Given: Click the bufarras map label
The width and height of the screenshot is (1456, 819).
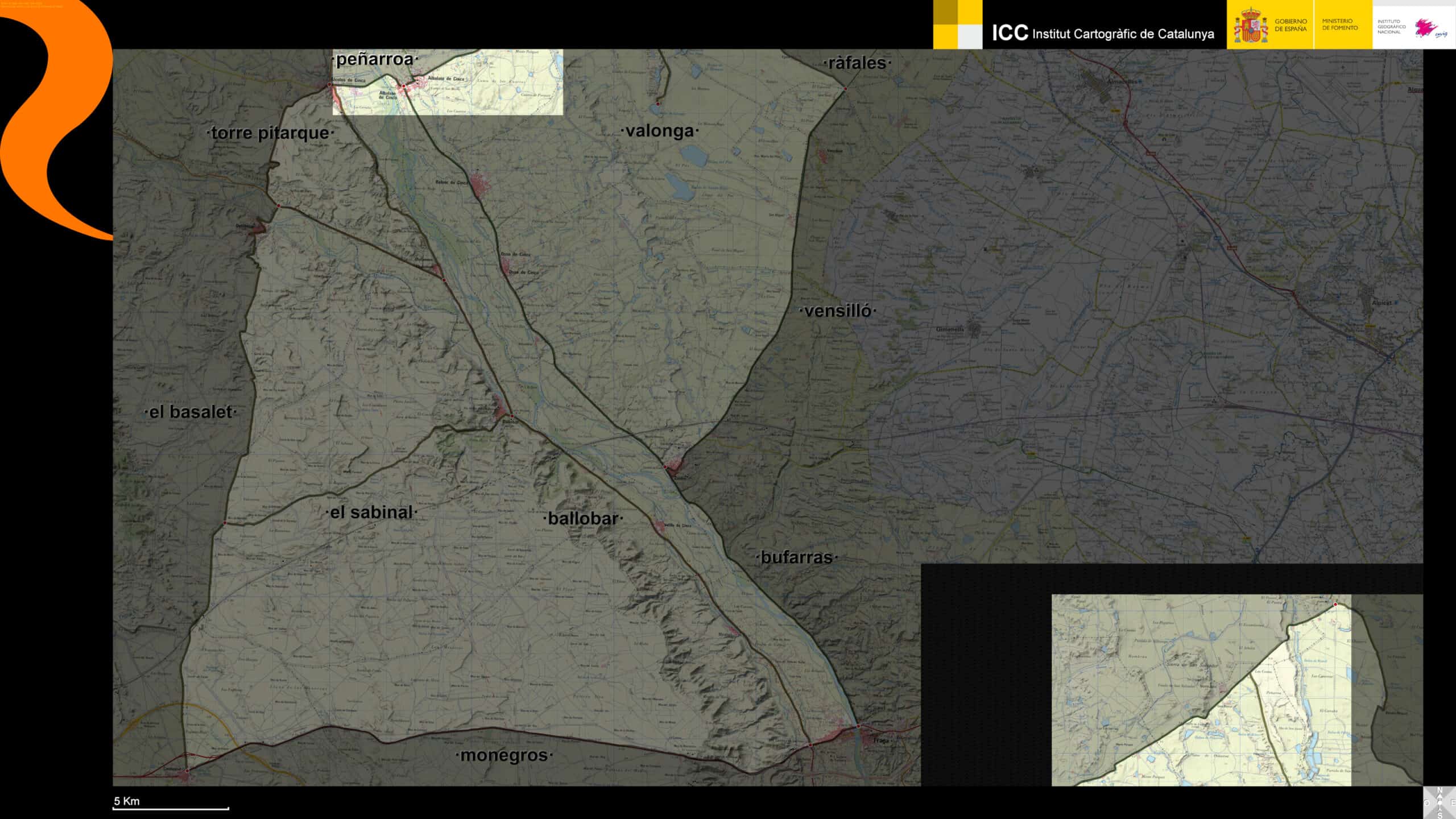Looking at the screenshot, I should [x=796, y=557].
